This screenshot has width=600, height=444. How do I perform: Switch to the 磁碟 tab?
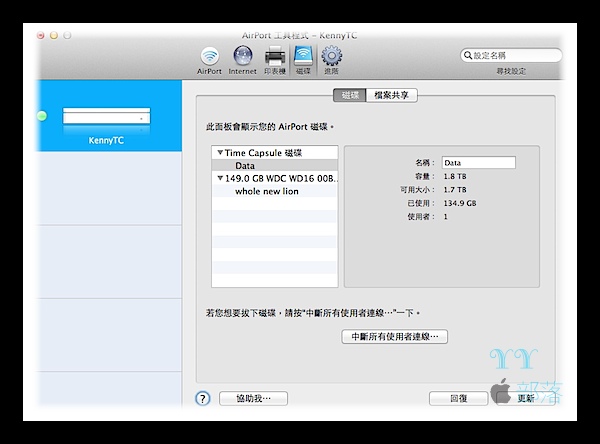pos(350,95)
